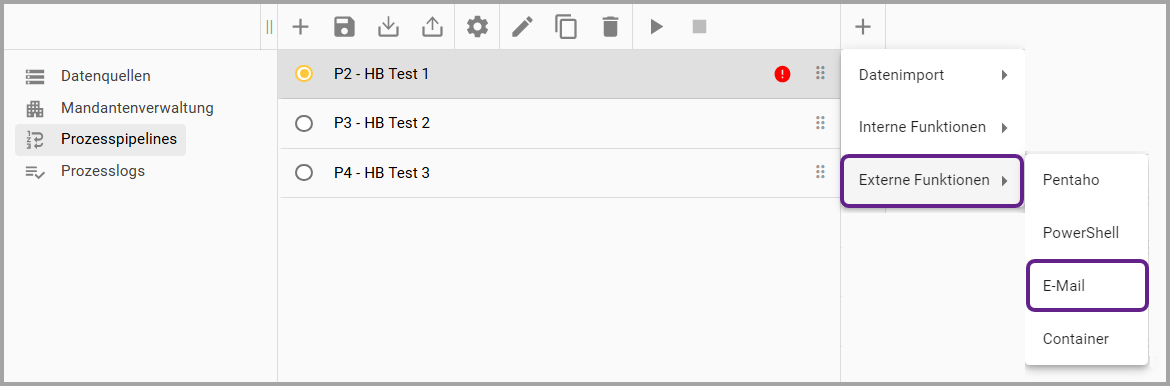The height and width of the screenshot is (386, 1170).
Task: Open pipeline settings gear icon
Action: click(477, 27)
